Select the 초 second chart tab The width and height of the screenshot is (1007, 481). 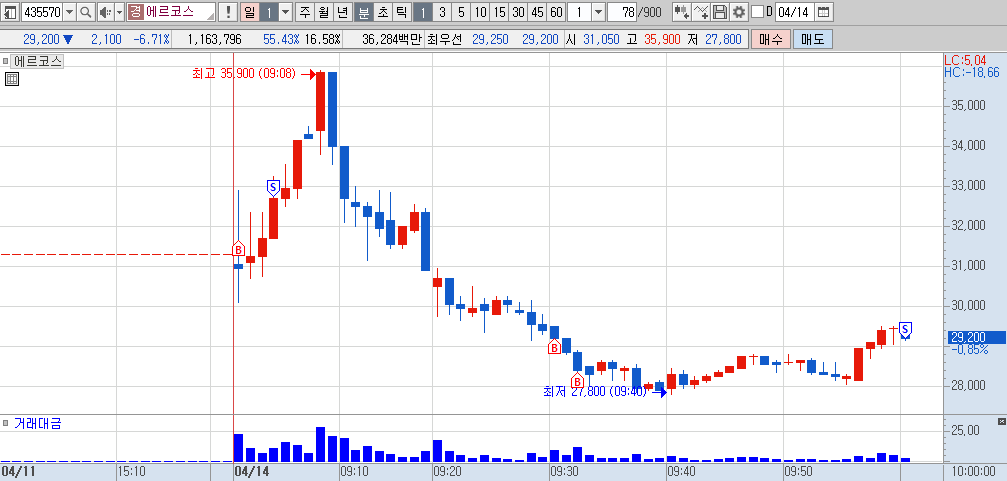click(383, 12)
